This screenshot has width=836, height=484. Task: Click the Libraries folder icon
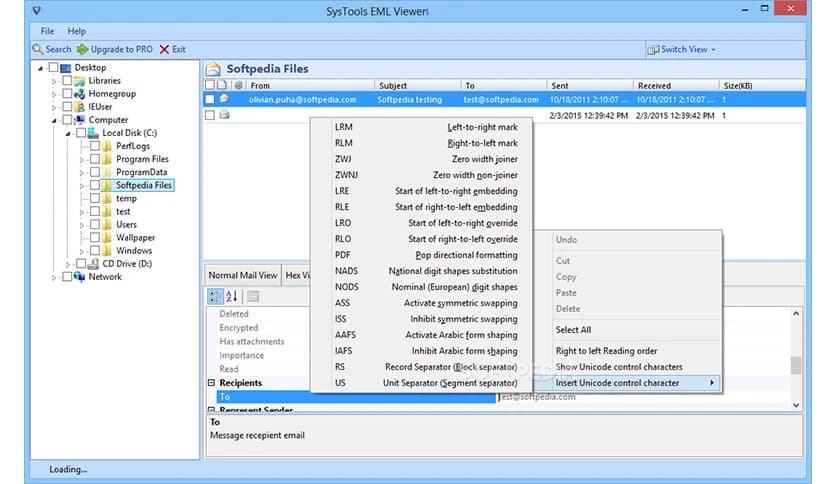point(79,80)
